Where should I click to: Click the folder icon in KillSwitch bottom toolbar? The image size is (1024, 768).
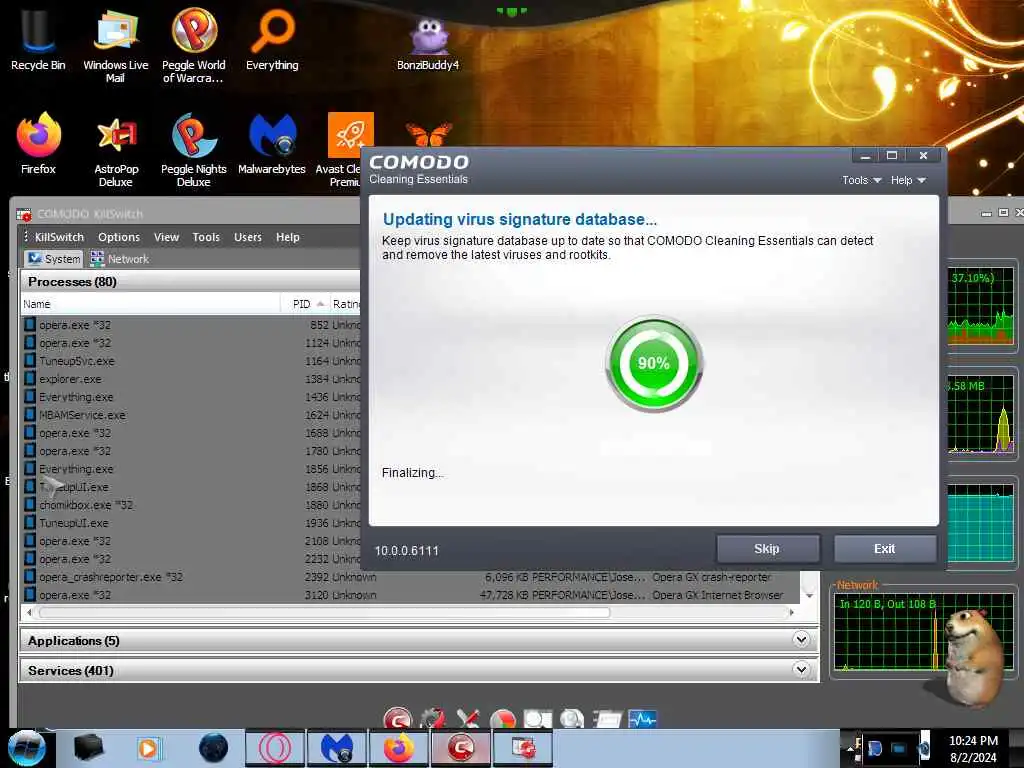coord(607,720)
